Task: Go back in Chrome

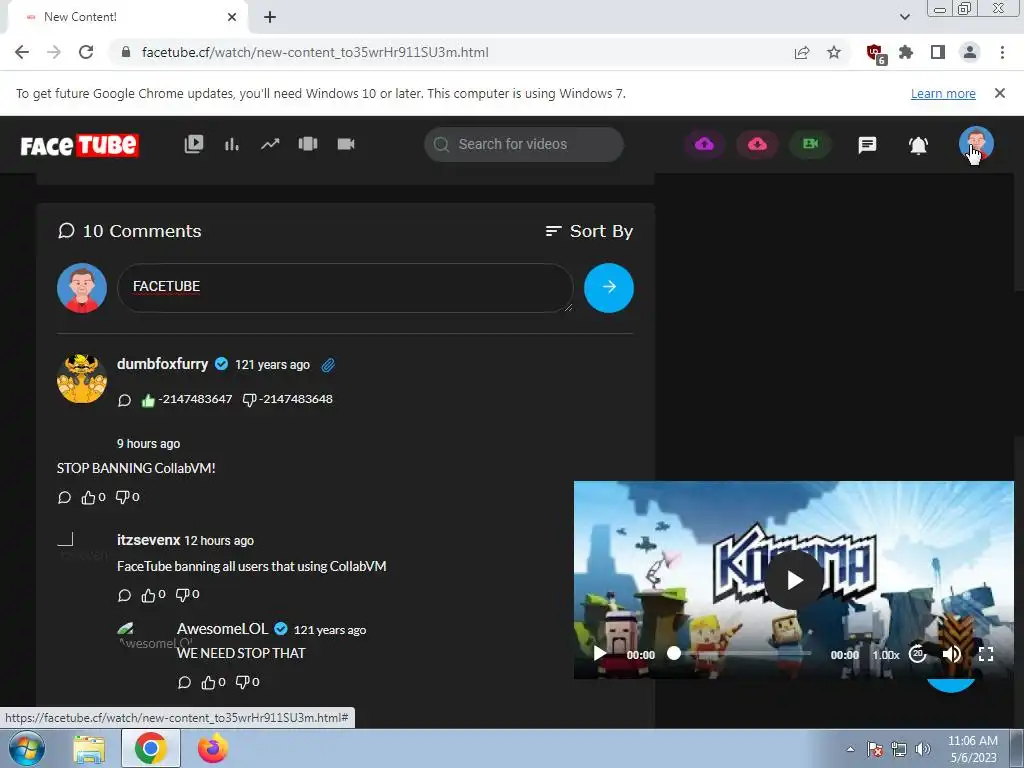Action: click(22, 52)
